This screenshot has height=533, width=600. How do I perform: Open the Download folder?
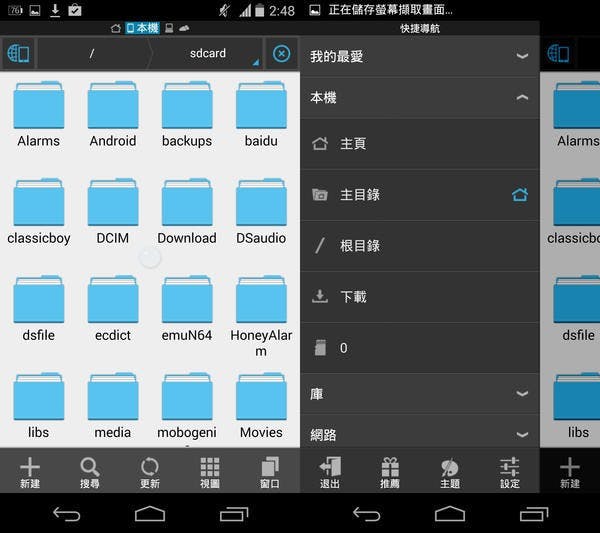(x=187, y=211)
